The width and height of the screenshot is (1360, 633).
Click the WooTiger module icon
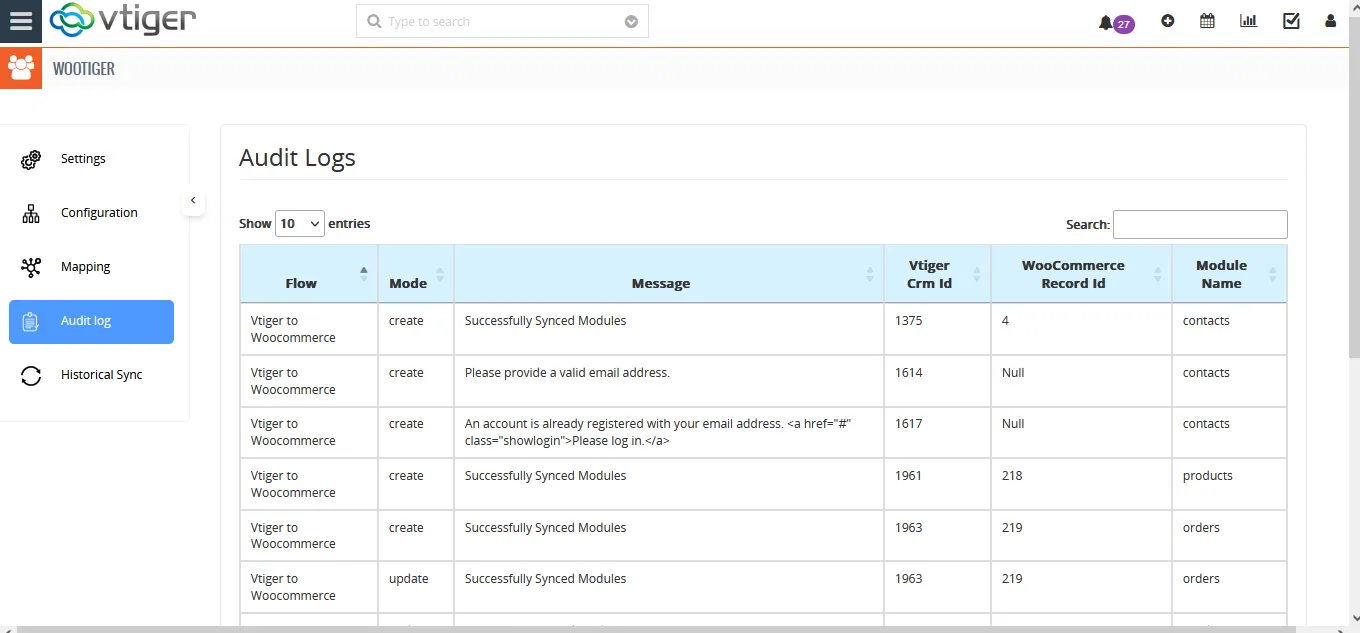(21, 69)
